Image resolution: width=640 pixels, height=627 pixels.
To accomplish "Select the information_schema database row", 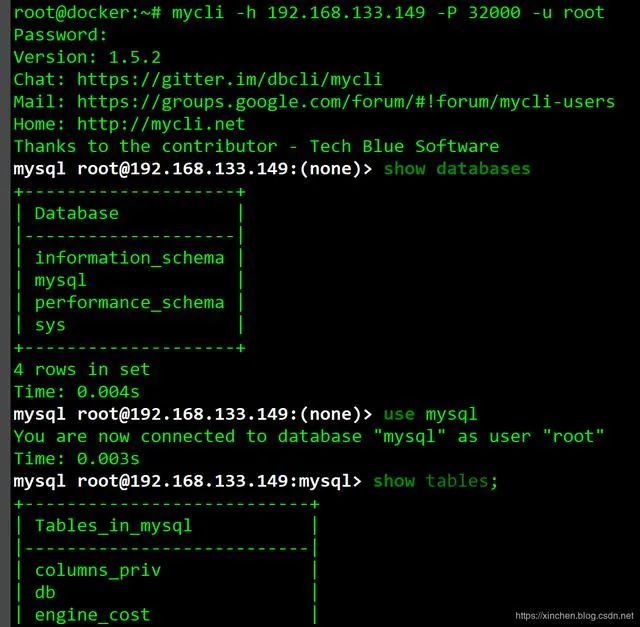I will tap(129, 258).
